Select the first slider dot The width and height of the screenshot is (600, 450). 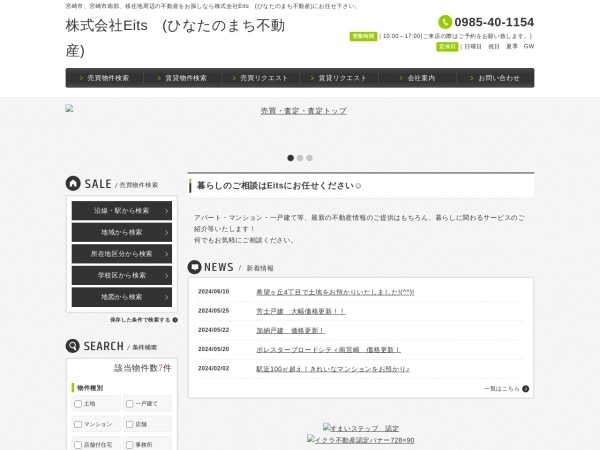pyautogui.click(x=290, y=158)
